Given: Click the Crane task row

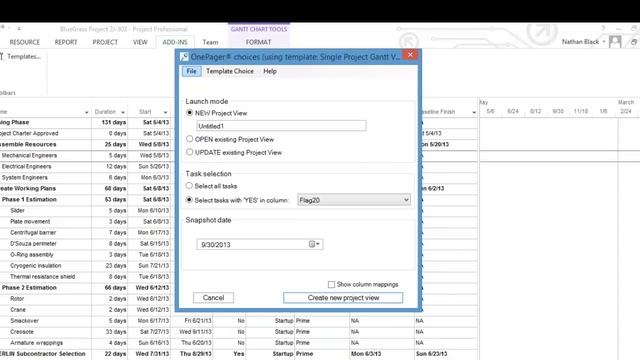Looking at the screenshot, I should (x=18, y=310).
